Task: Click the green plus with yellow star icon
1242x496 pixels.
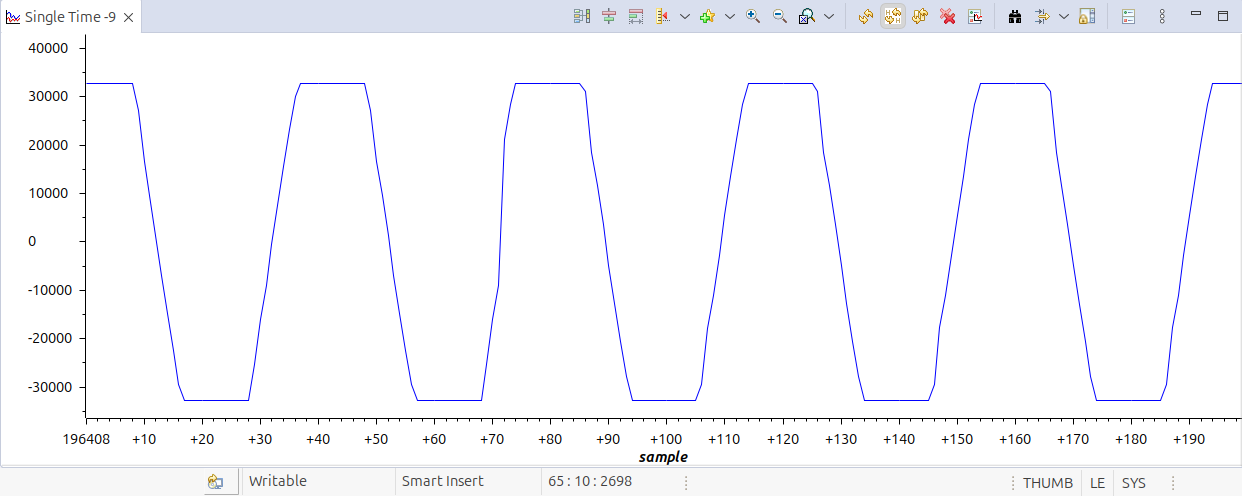Action: coord(707,17)
